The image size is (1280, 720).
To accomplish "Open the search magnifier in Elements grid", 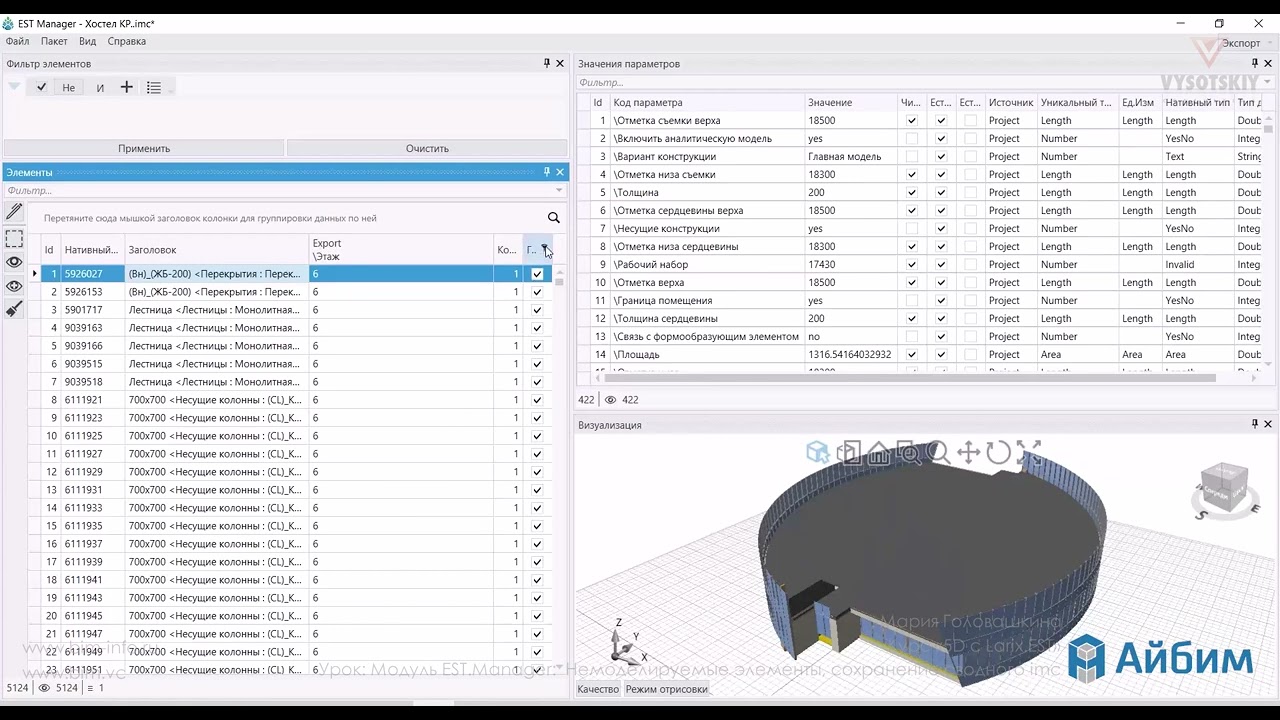I will [x=553, y=218].
